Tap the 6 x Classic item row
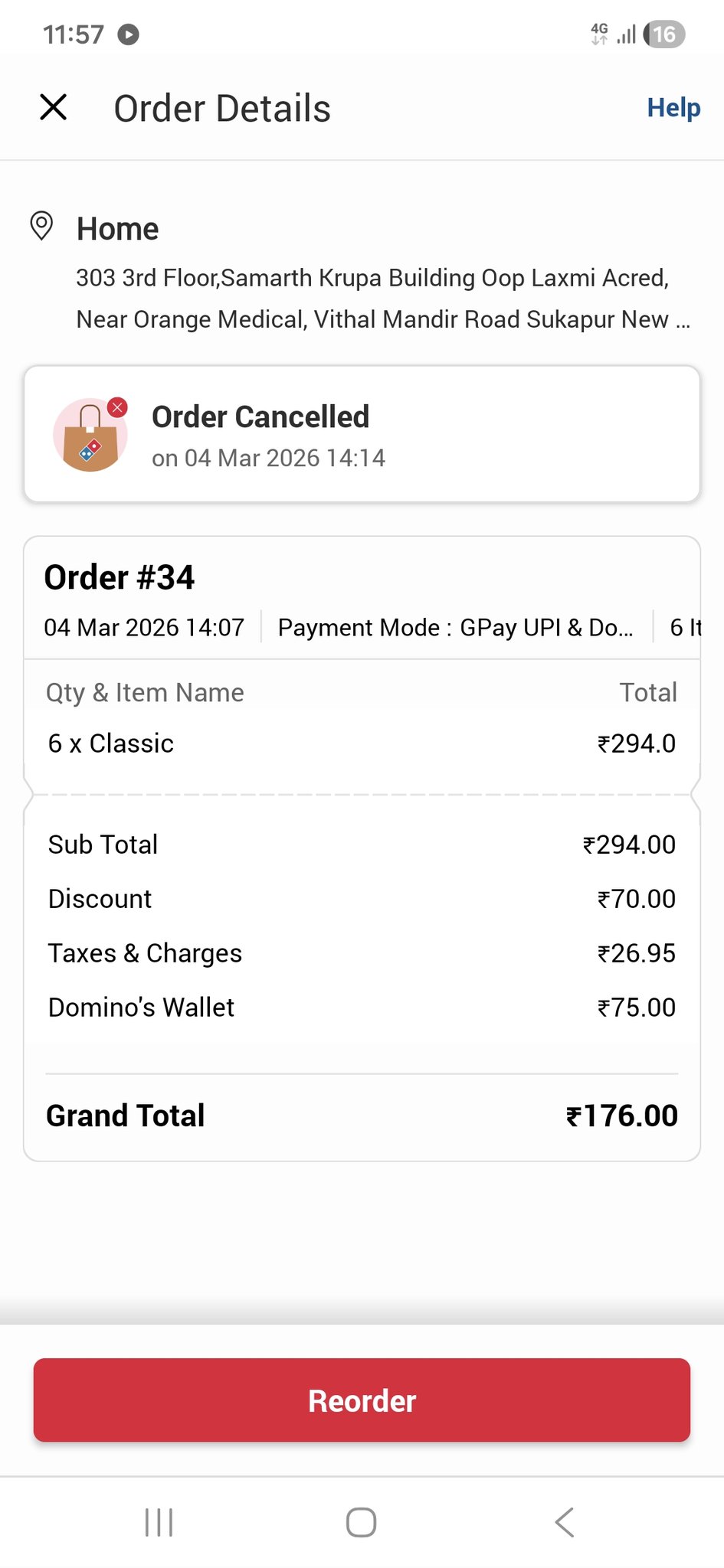The width and height of the screenshot is (724, 1568). (362, 743)
